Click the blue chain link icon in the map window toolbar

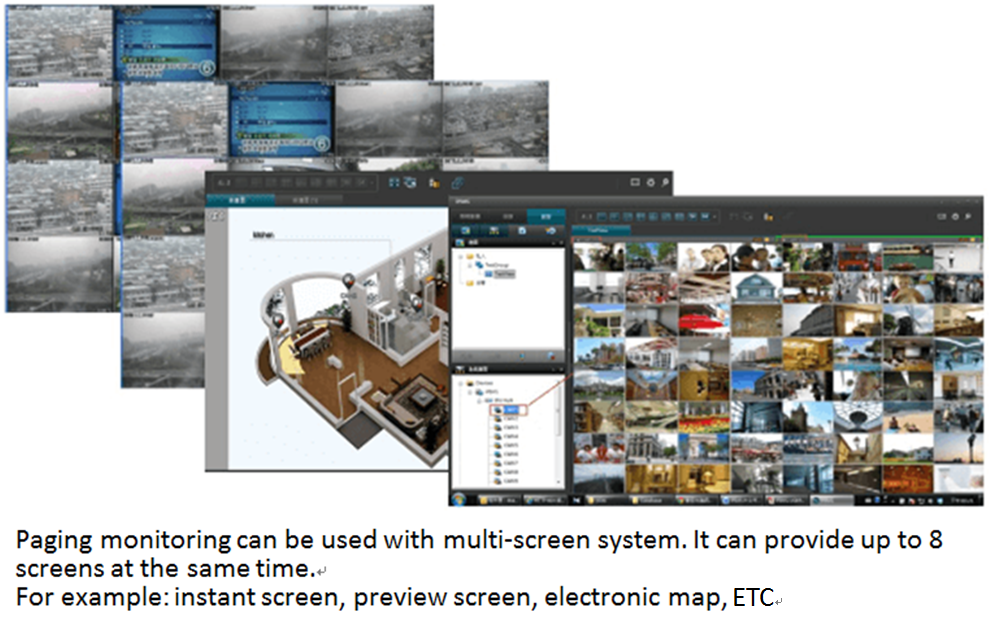[x=457, y=183]
